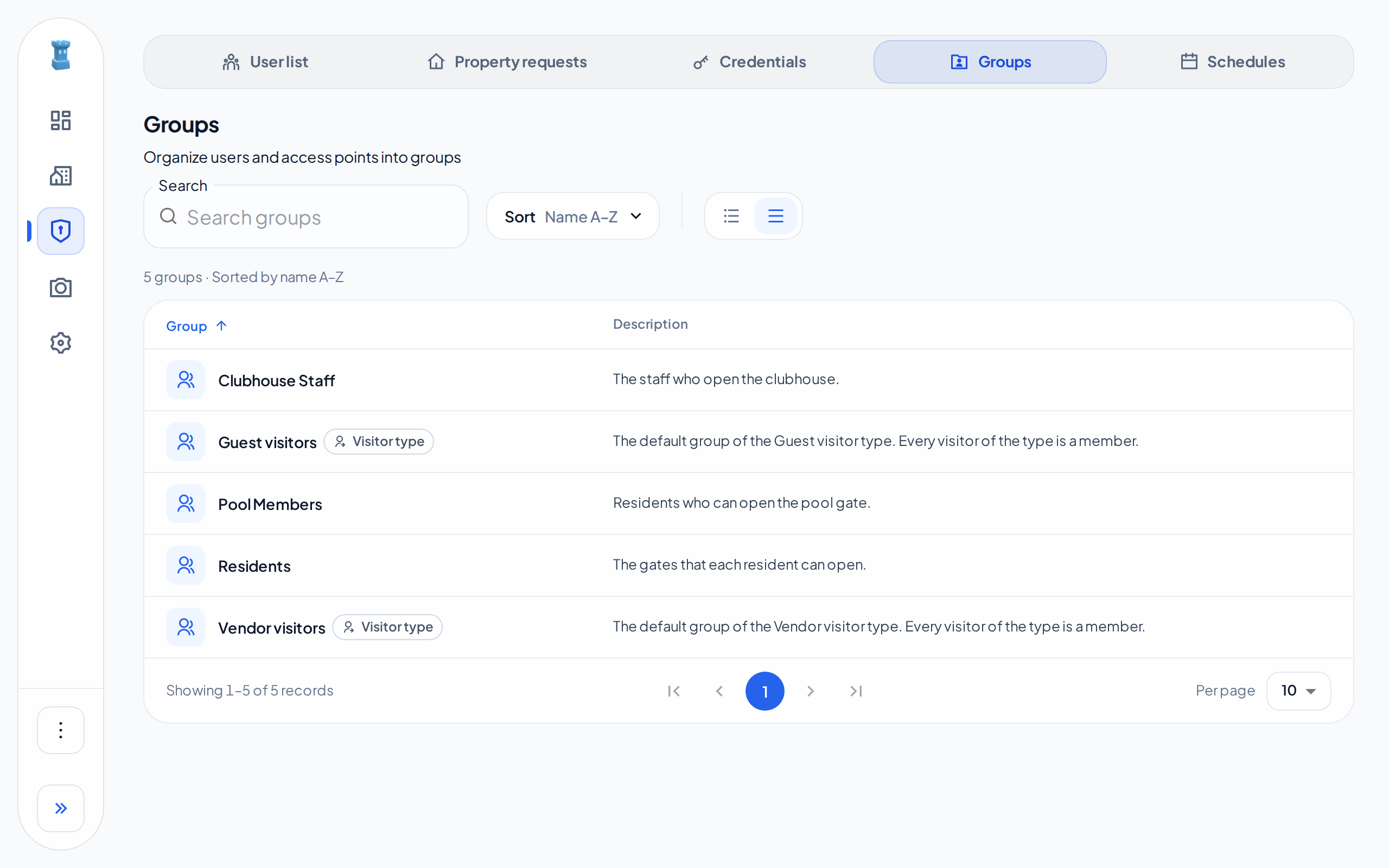Go to next page of records
The image size is (1389, 868).
[x=811, y=691]
